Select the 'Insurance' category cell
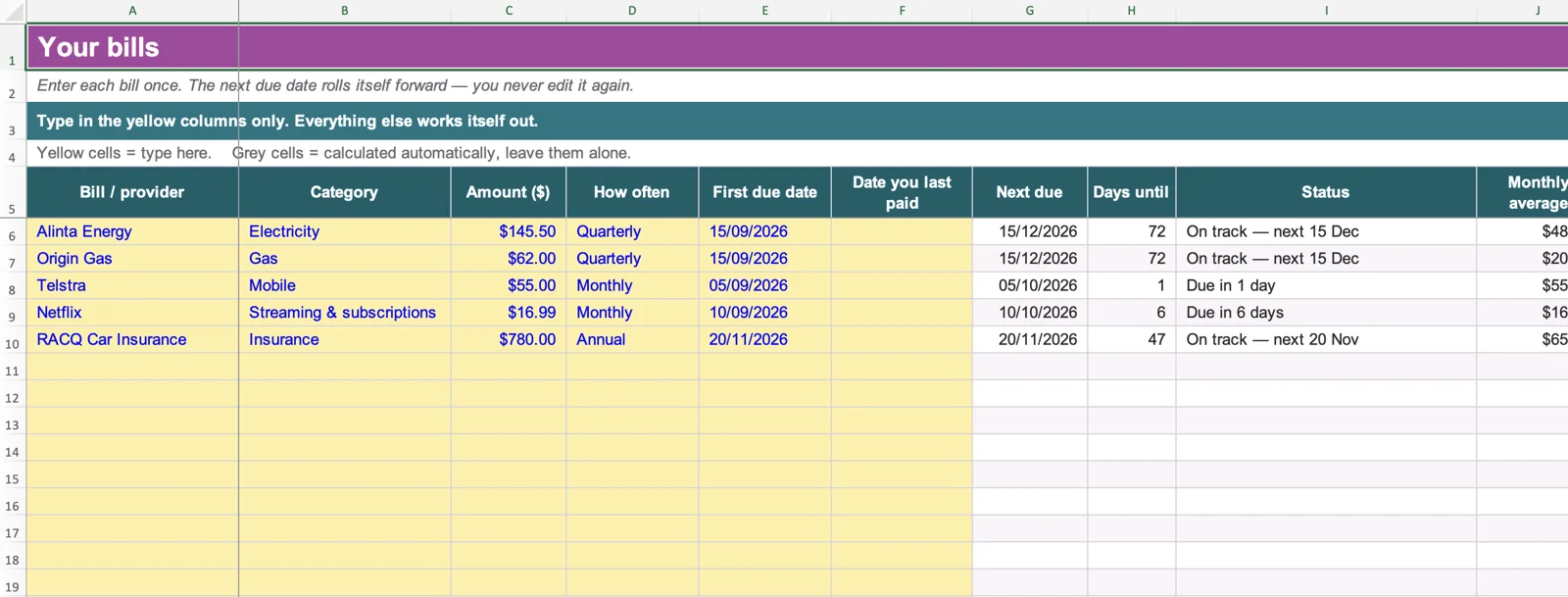 pyautogui.click(x=344, y=339)
